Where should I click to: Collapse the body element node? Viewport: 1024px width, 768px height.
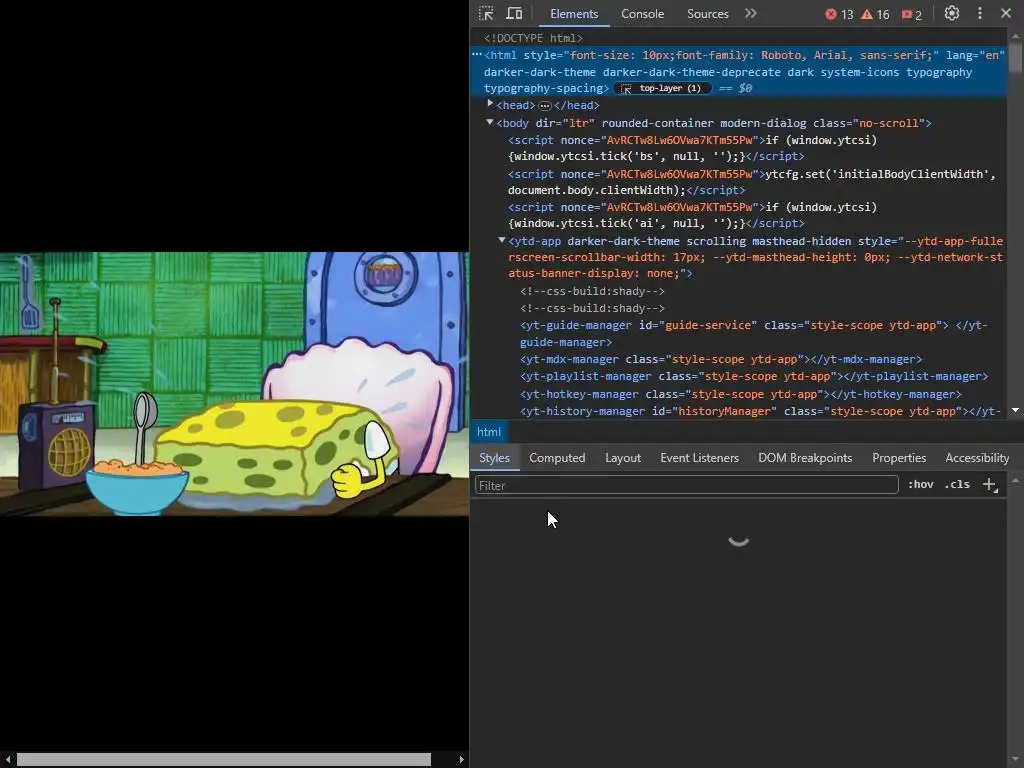point(490,122)
